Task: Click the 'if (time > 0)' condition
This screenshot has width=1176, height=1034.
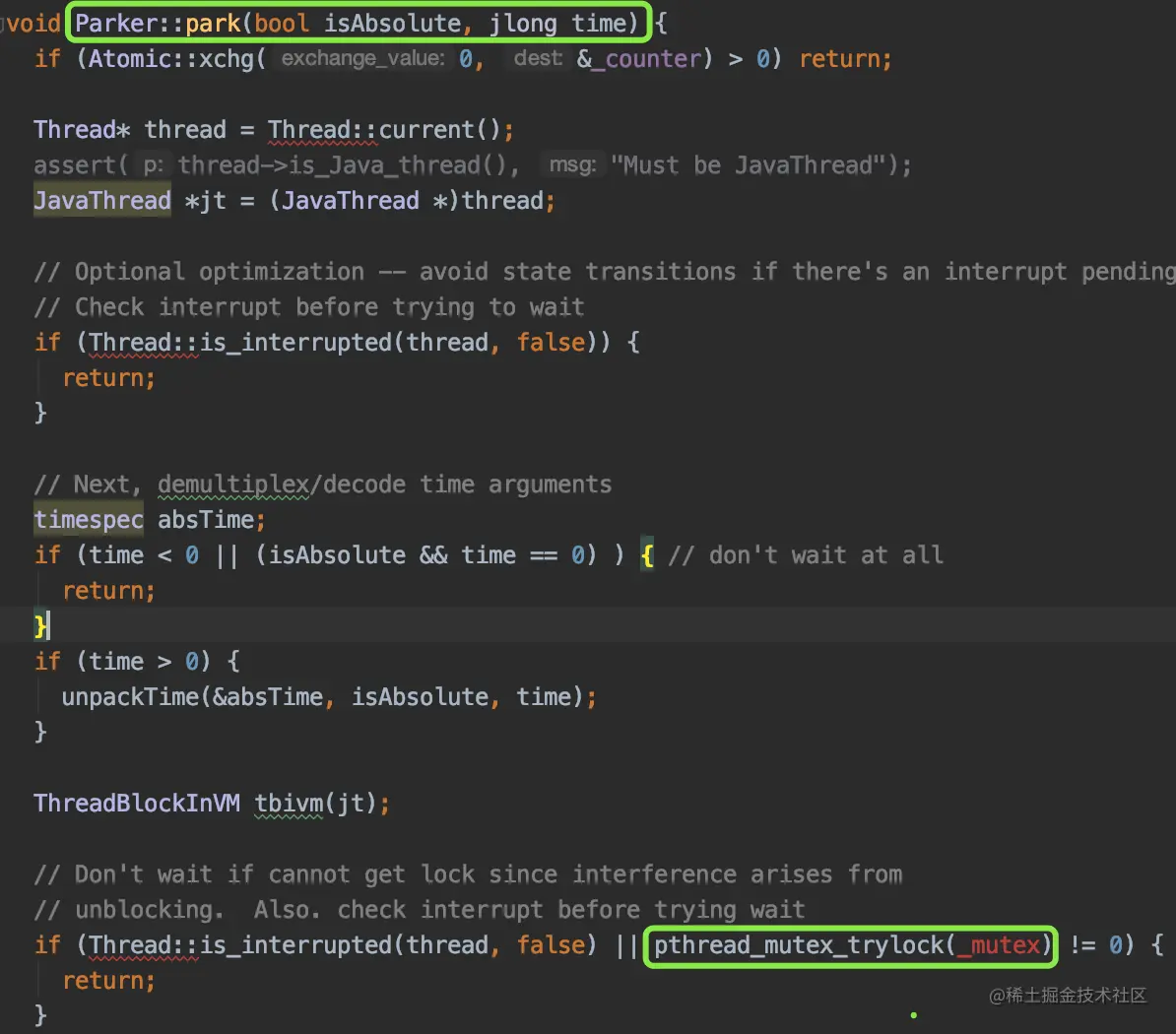Action: click(x=122, y=662)
